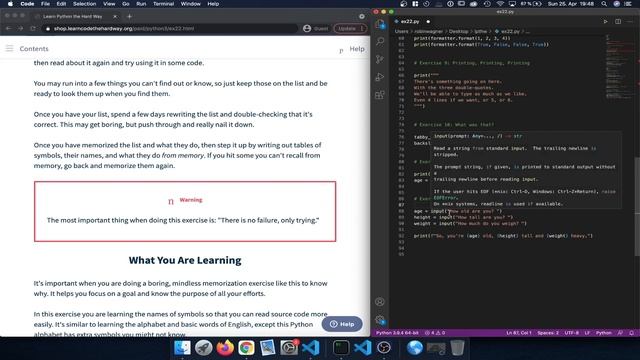Open Google Chrome from the Dock
The height and width of the screenshot is (360, 640).
(246, 347)
